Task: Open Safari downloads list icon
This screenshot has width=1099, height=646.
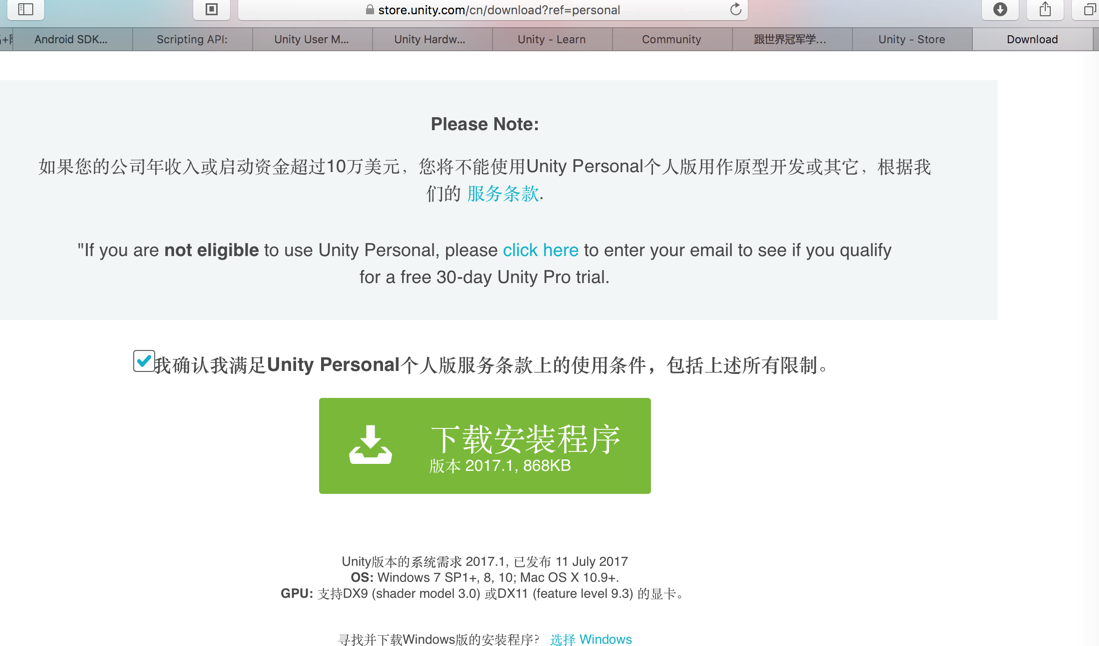Action: coord(1000,9)
